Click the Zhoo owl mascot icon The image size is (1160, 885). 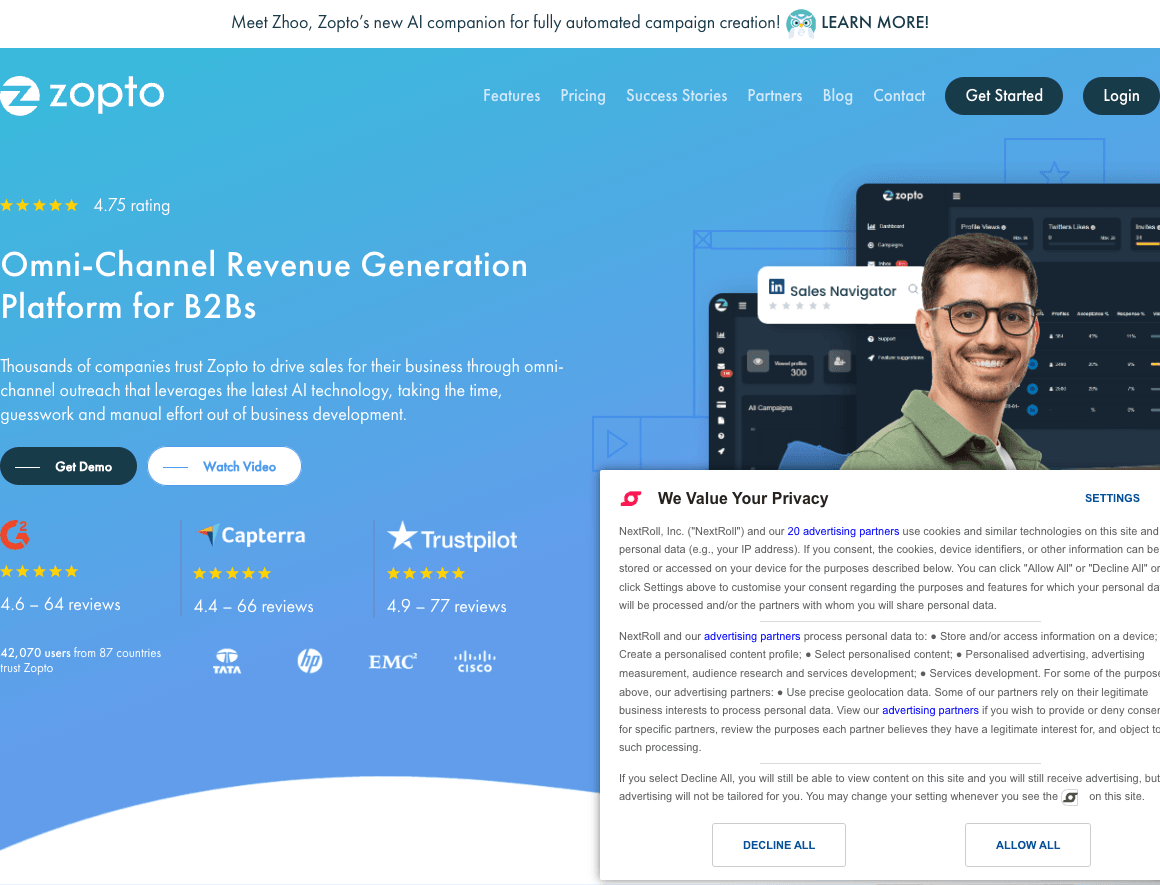(x=800, y=23)
